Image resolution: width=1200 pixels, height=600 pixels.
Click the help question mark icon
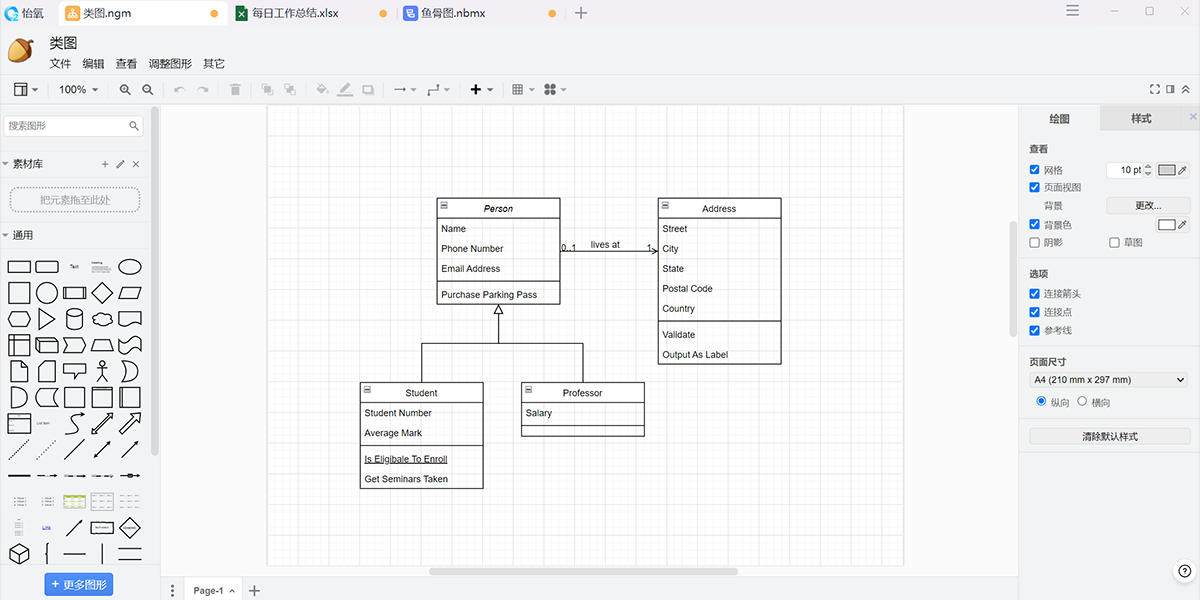pyautogui.click(x=1184, y=571)
